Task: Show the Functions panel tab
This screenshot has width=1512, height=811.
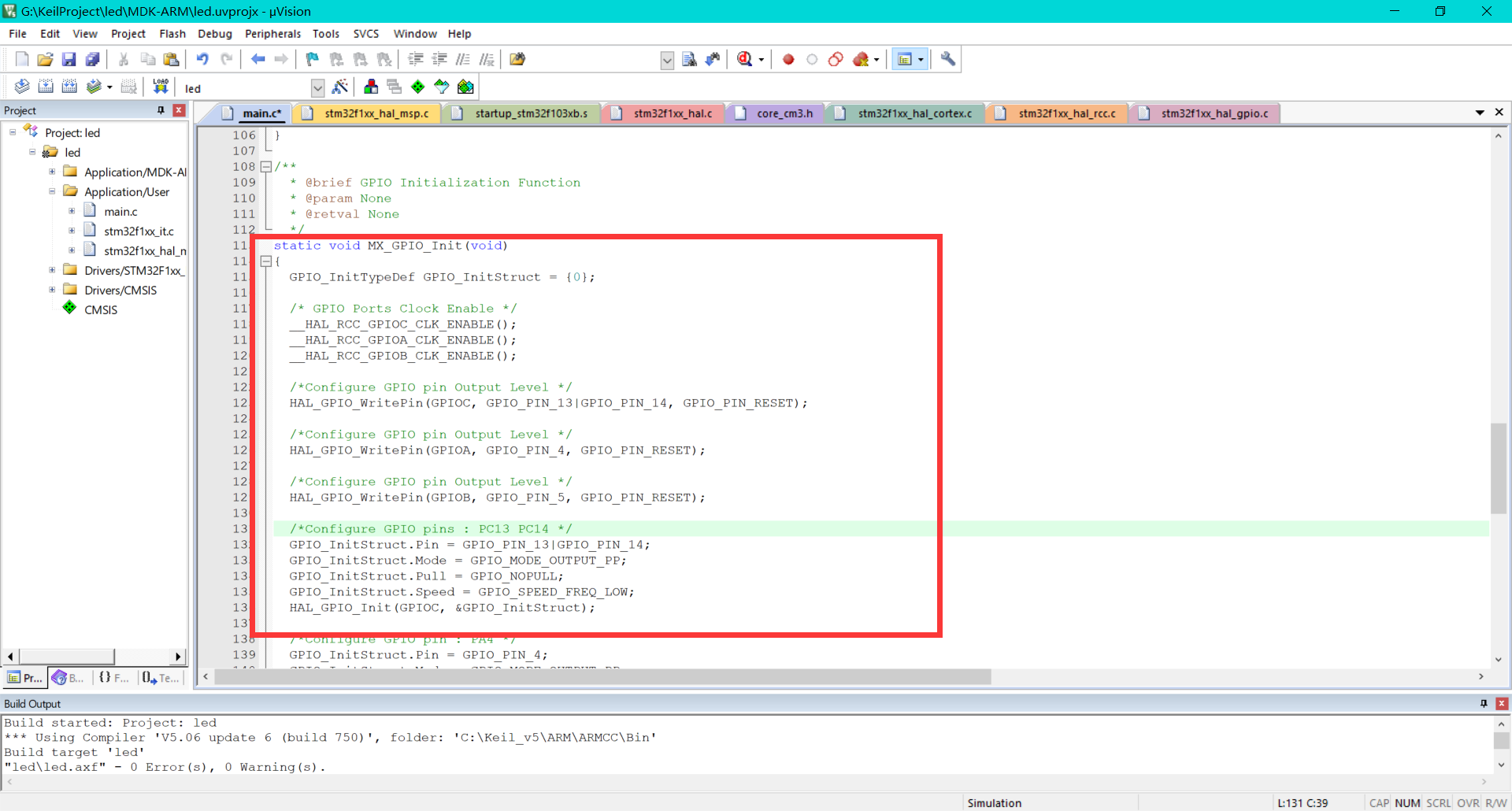Action: (x=114, y=678)
